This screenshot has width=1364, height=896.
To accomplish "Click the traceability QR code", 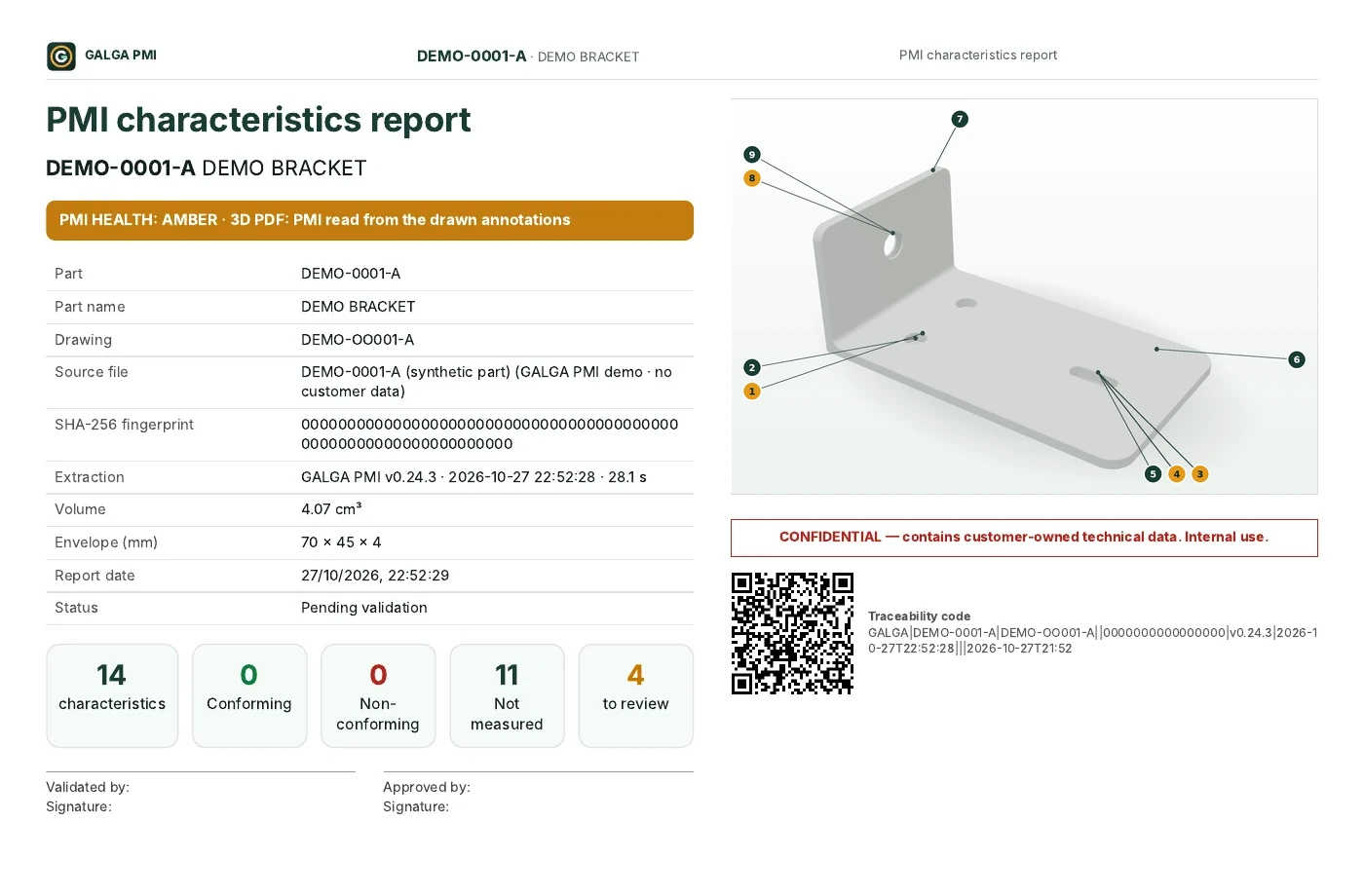I will [792, 633].
